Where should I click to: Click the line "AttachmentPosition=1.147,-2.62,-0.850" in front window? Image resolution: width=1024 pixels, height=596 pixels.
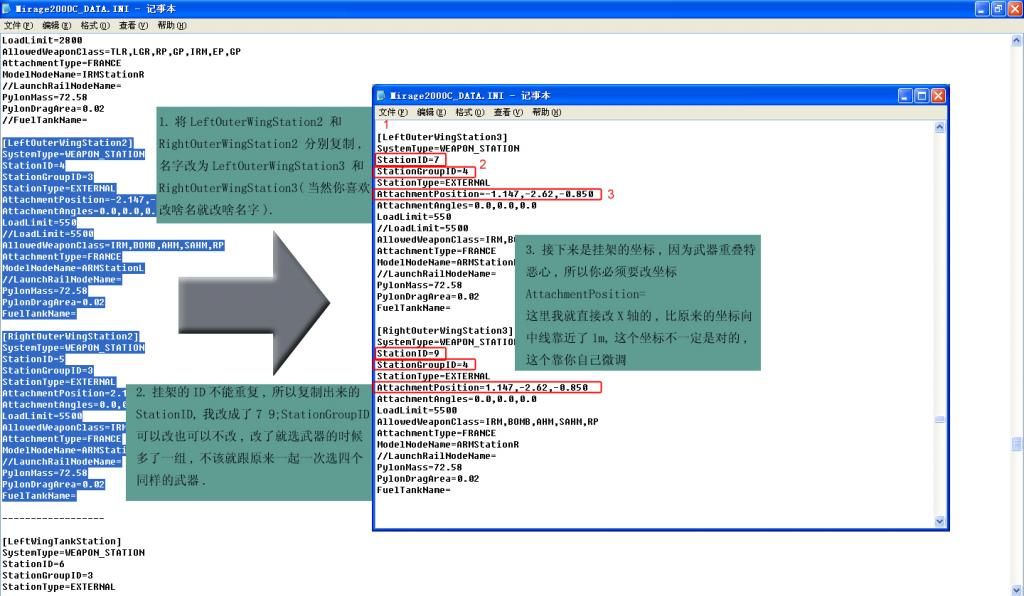click(483, 388)
